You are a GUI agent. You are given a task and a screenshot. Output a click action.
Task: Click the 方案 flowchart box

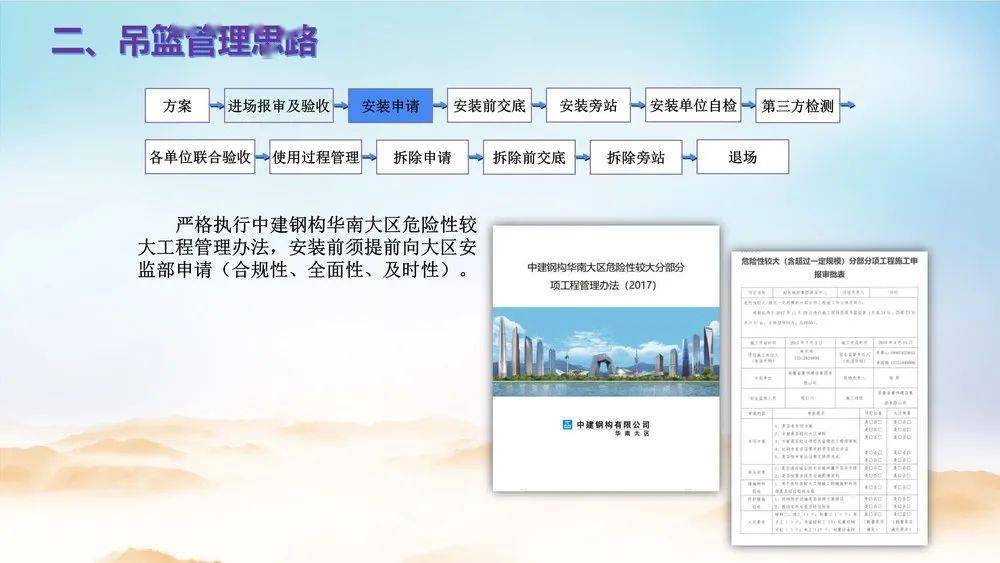click(x=177, y=106)
